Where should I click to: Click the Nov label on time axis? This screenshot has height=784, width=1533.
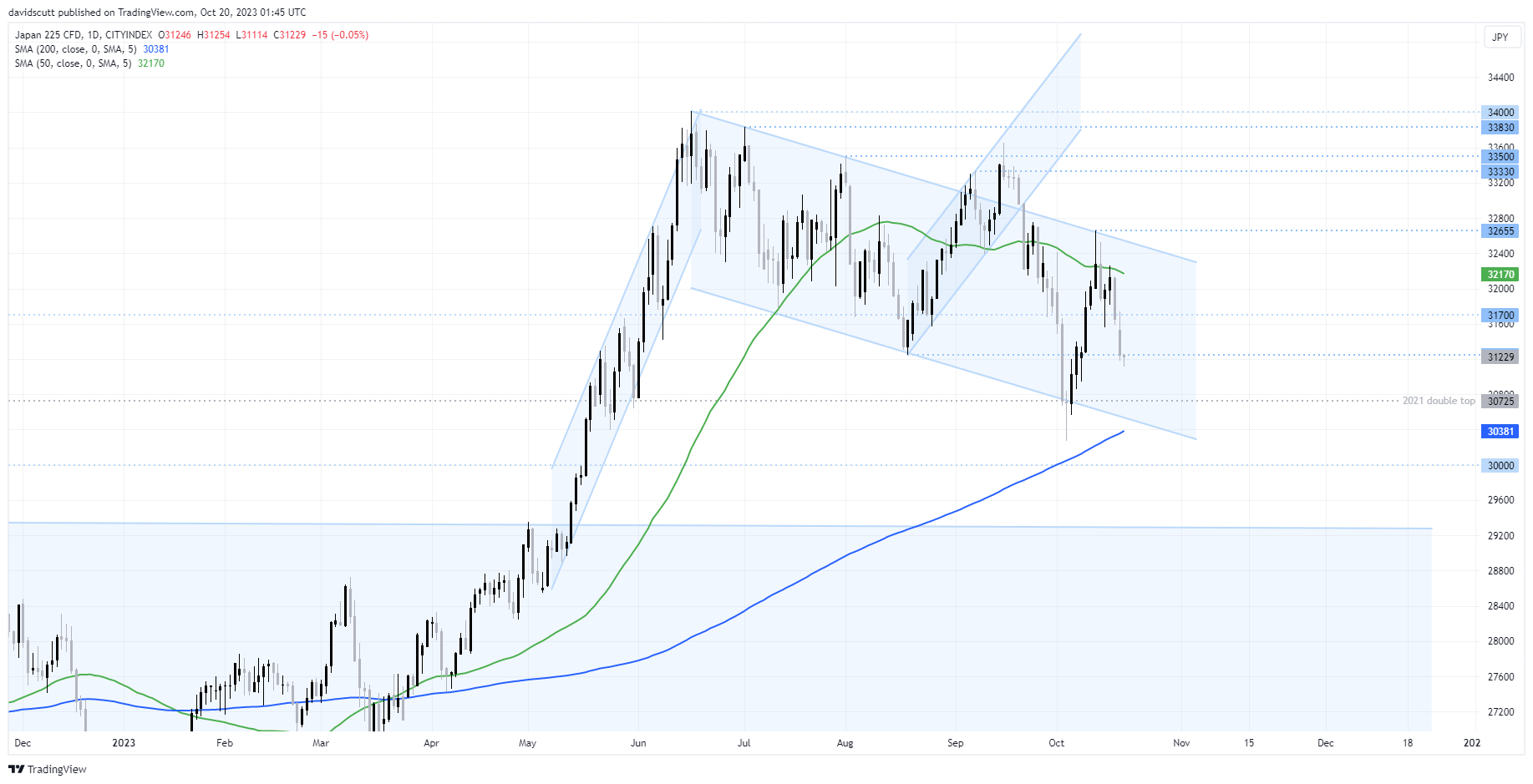pos(1181,743)
